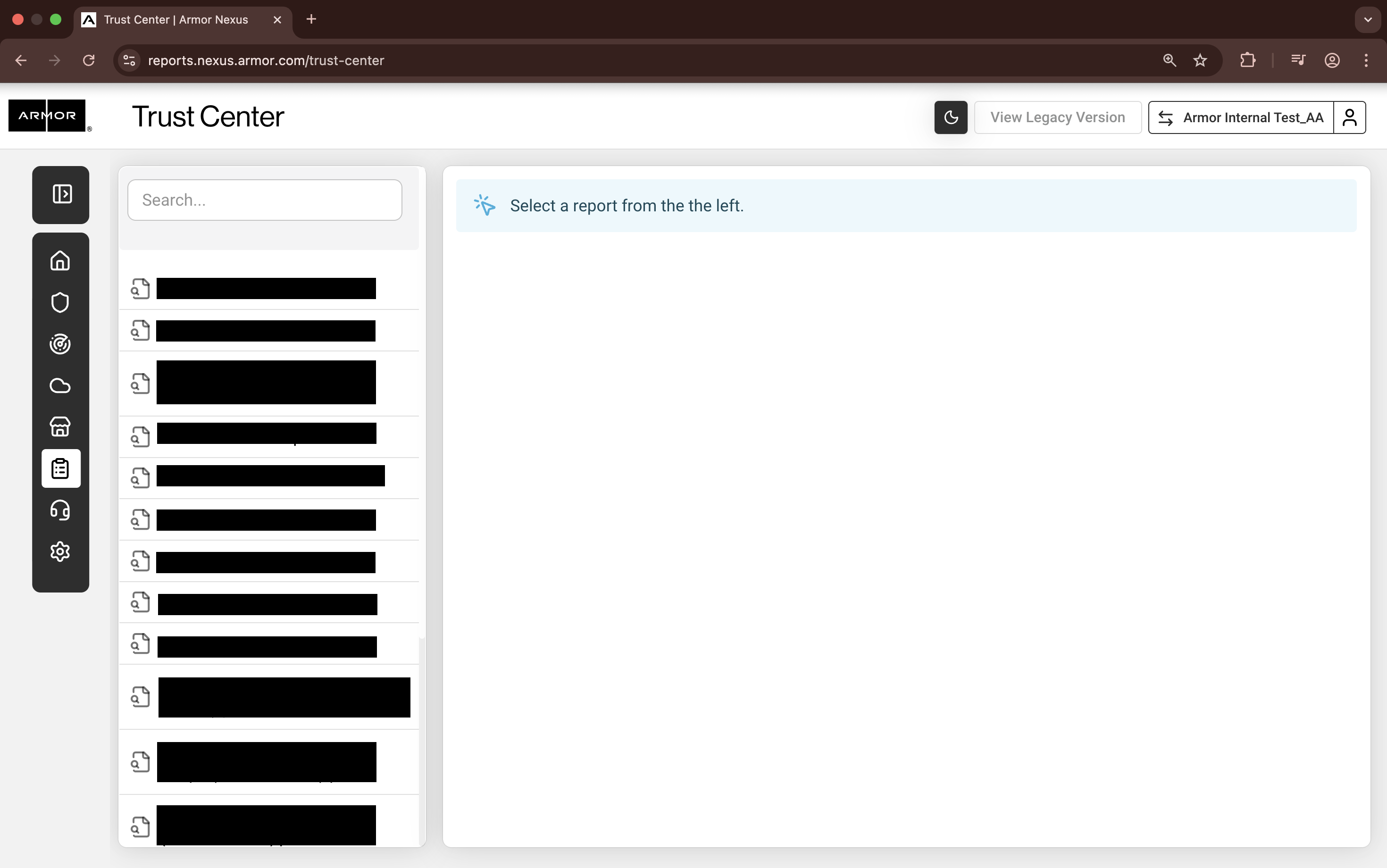Open the cloud icon in sidebar
This screenshot has width=1387, height=868.
(x=60, y=385)
